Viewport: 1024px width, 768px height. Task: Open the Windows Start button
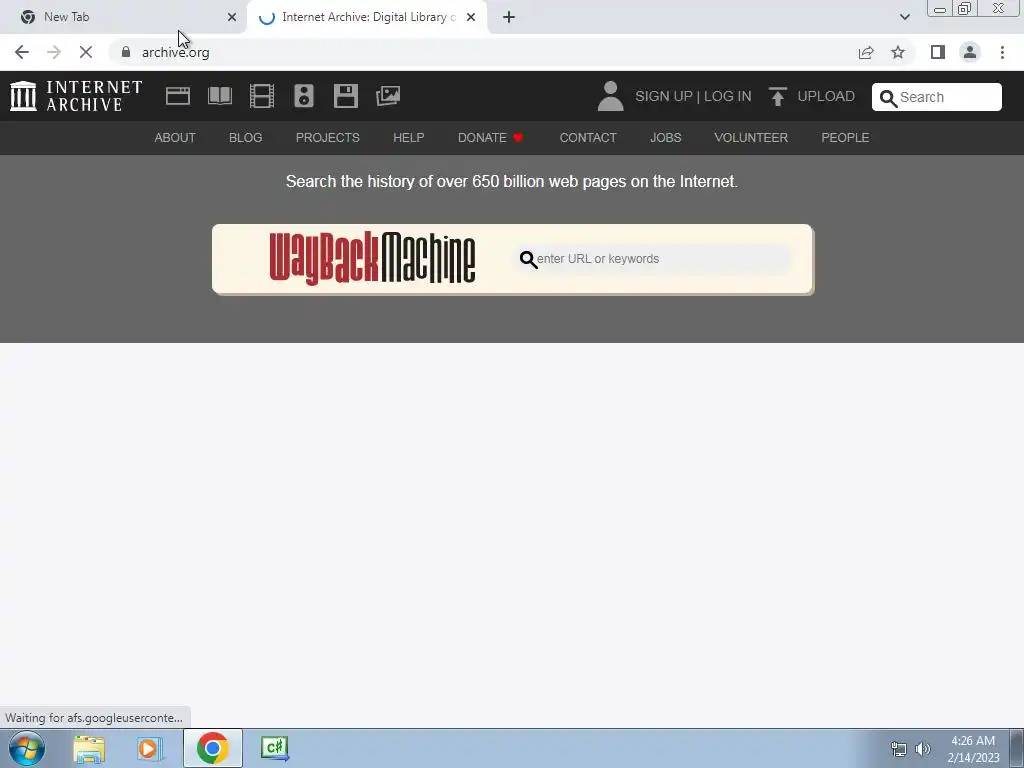[27, 748]
